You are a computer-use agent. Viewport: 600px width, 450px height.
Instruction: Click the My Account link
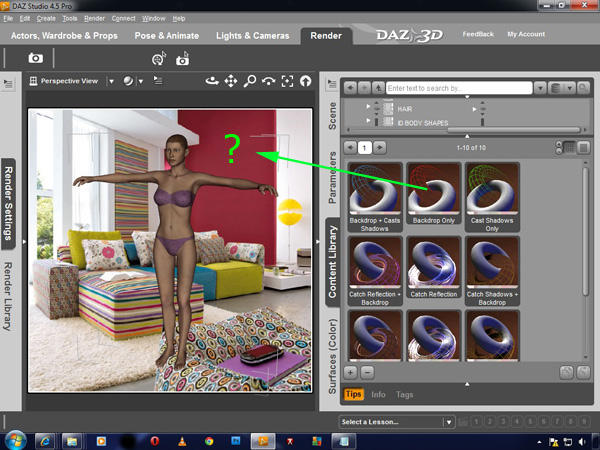526,34
